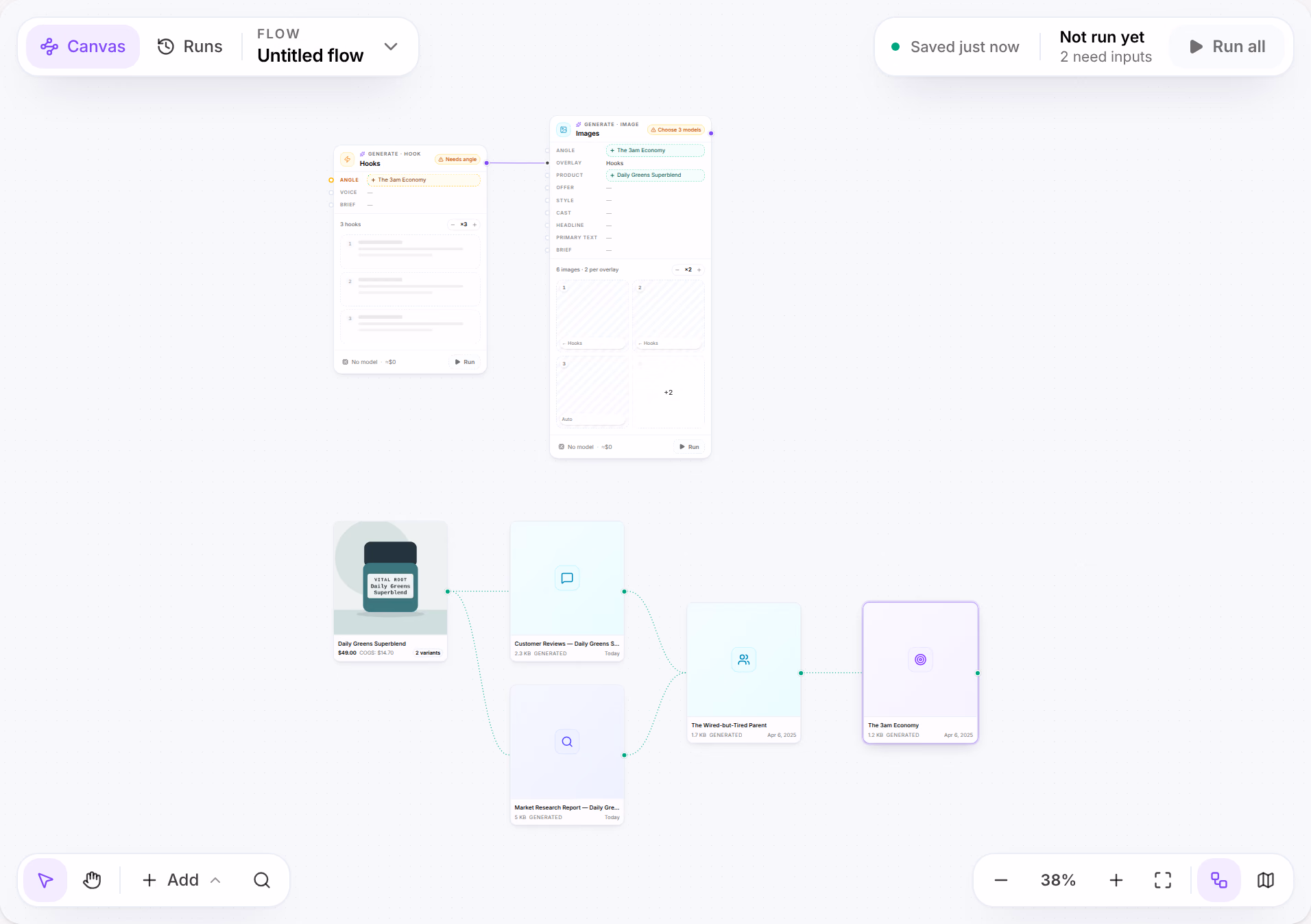Click the Needs angle warning badge
This screenshot has width=1311, height=924.
click(x=457, y=160)
